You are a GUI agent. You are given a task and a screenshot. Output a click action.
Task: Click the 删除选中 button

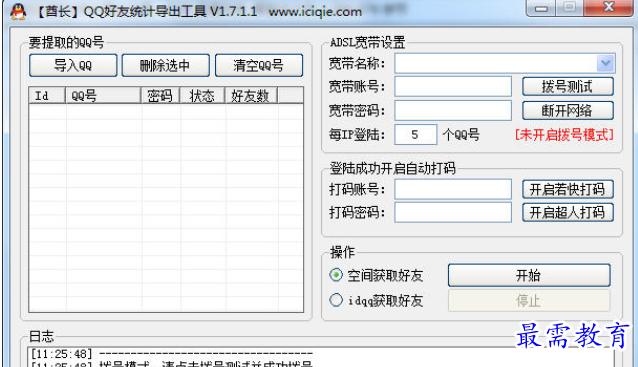[165, 65]
